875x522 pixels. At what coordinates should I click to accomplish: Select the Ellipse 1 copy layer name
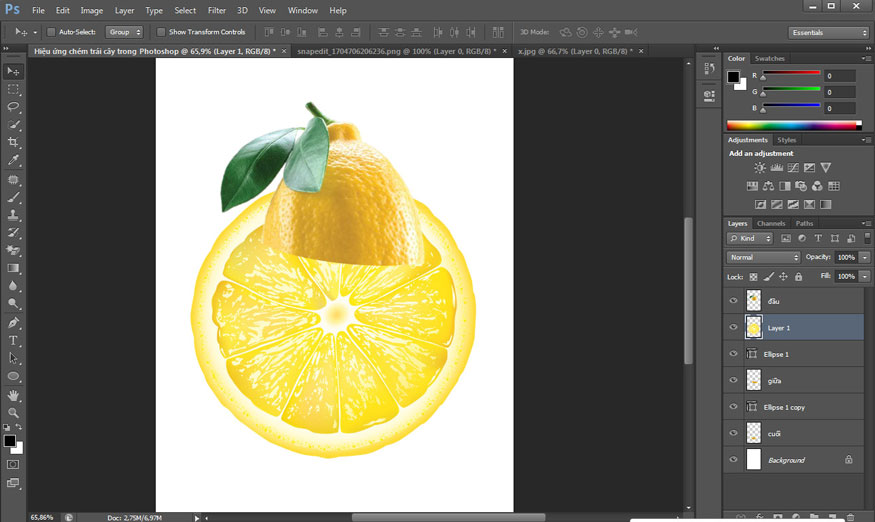[x=784, y=408]
